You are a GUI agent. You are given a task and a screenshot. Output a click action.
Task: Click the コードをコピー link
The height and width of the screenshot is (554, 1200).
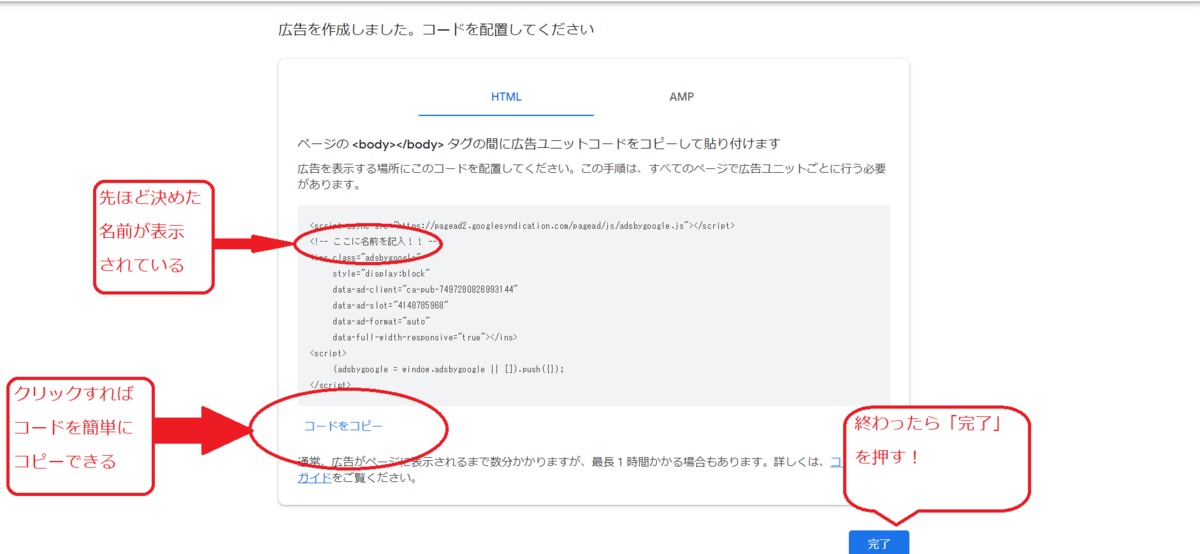tap(343, 426)
